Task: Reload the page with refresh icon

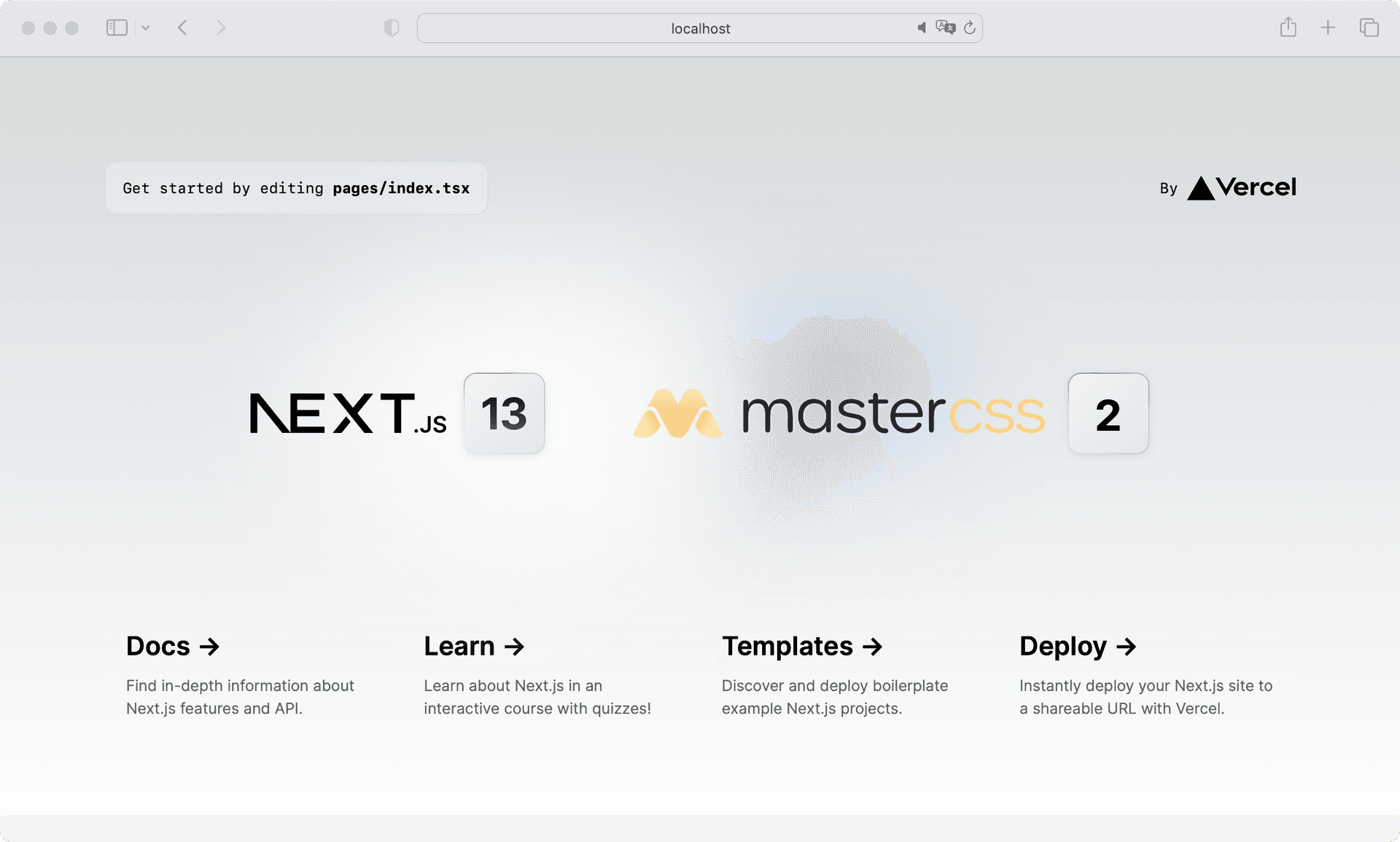Action: tap(970, 28)
